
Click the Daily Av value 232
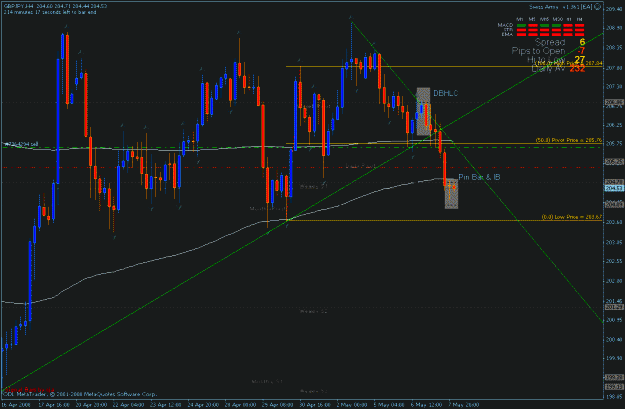tap(577, 69)
